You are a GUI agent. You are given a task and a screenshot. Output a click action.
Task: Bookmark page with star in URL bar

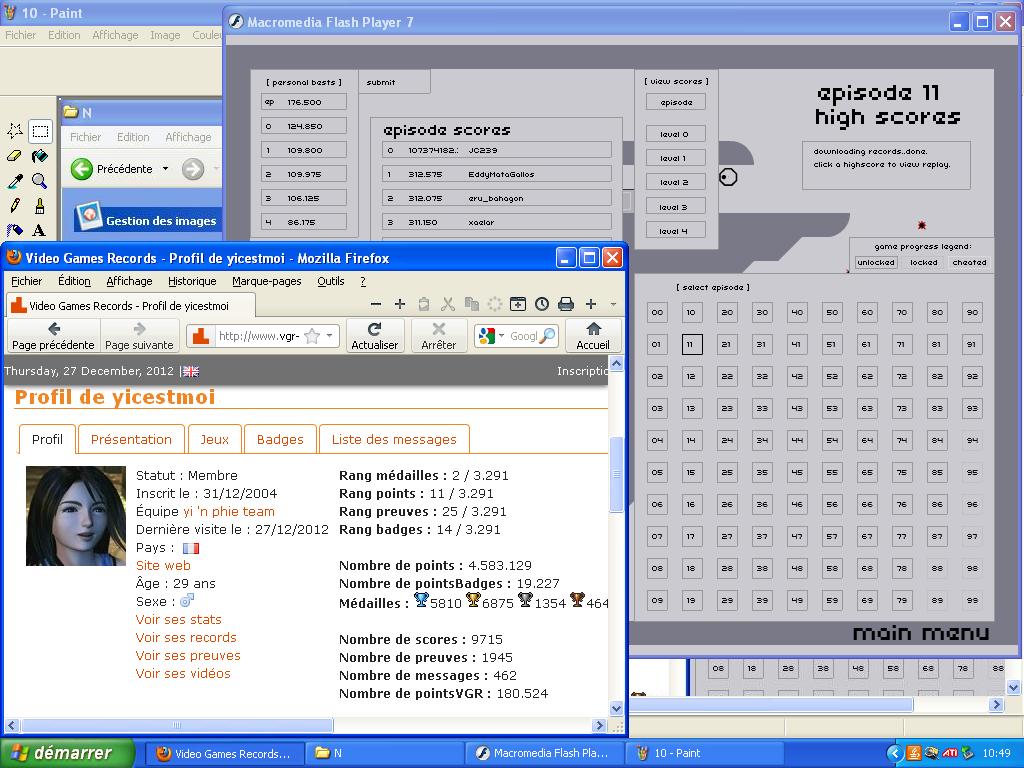[x=312, y=336]
